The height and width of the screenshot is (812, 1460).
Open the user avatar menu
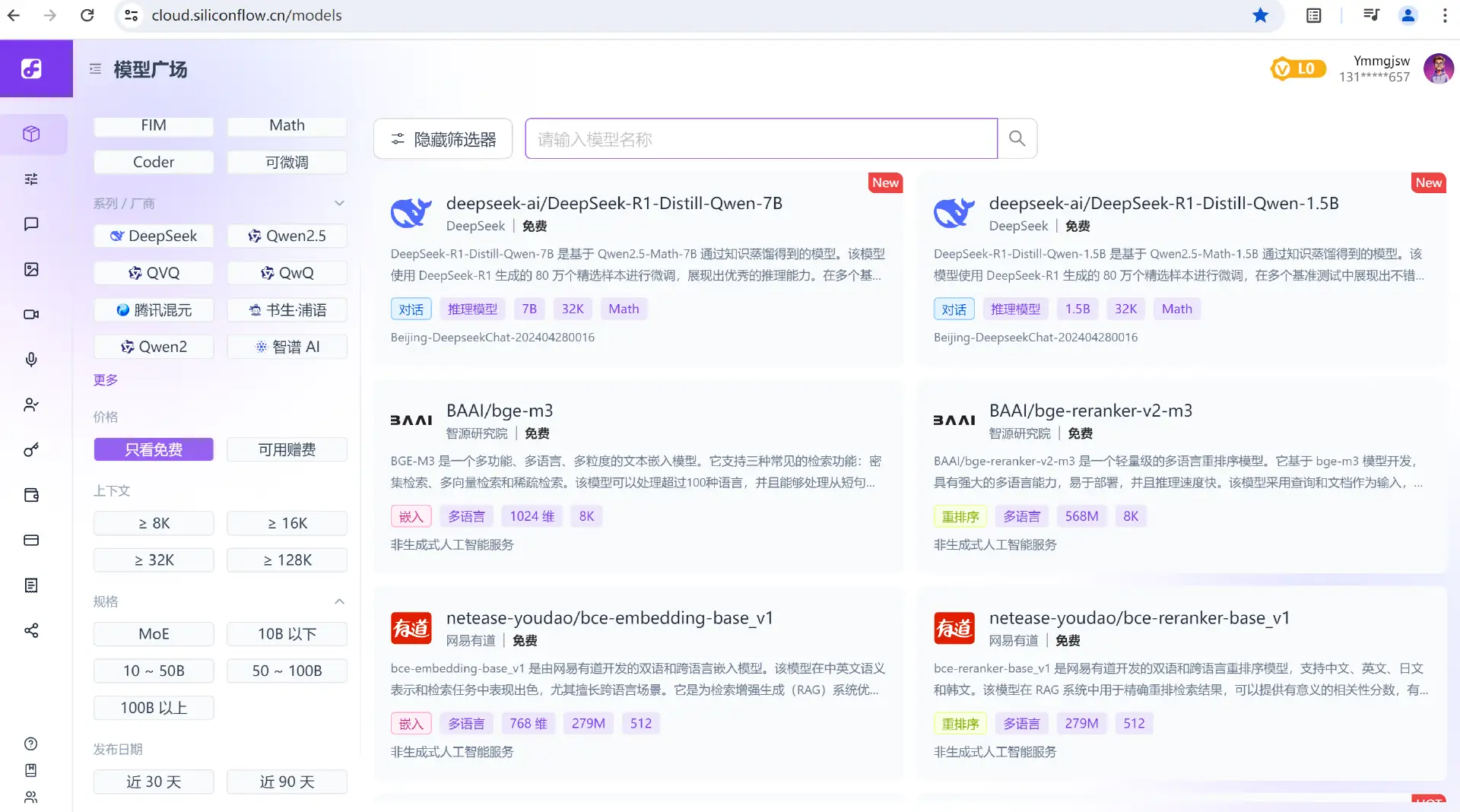[x=1439, y=69]
